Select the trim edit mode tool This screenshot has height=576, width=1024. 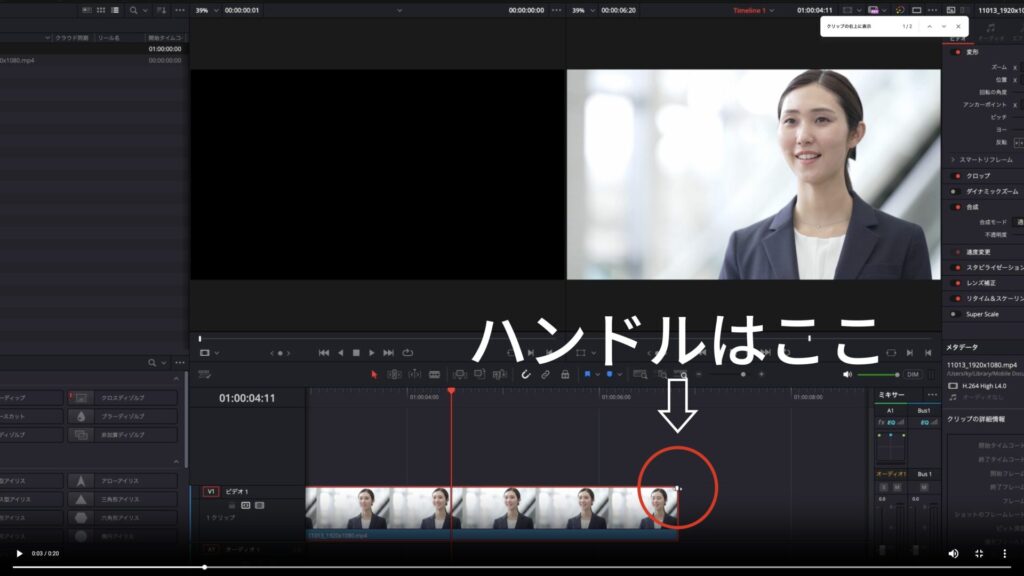(x=394, y=375)
